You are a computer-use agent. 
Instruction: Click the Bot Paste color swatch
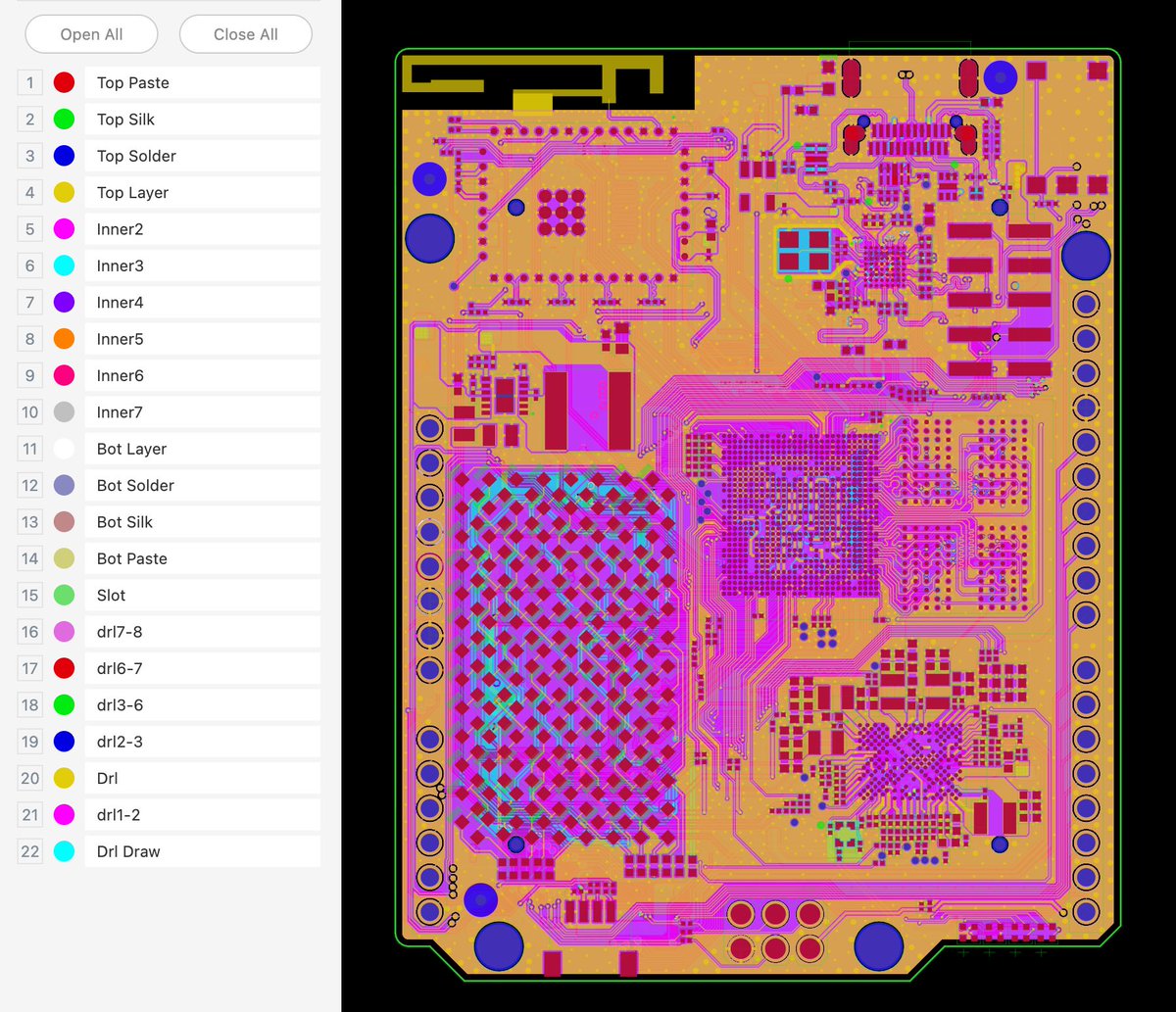pyautogui.click(x=64, y=558)
